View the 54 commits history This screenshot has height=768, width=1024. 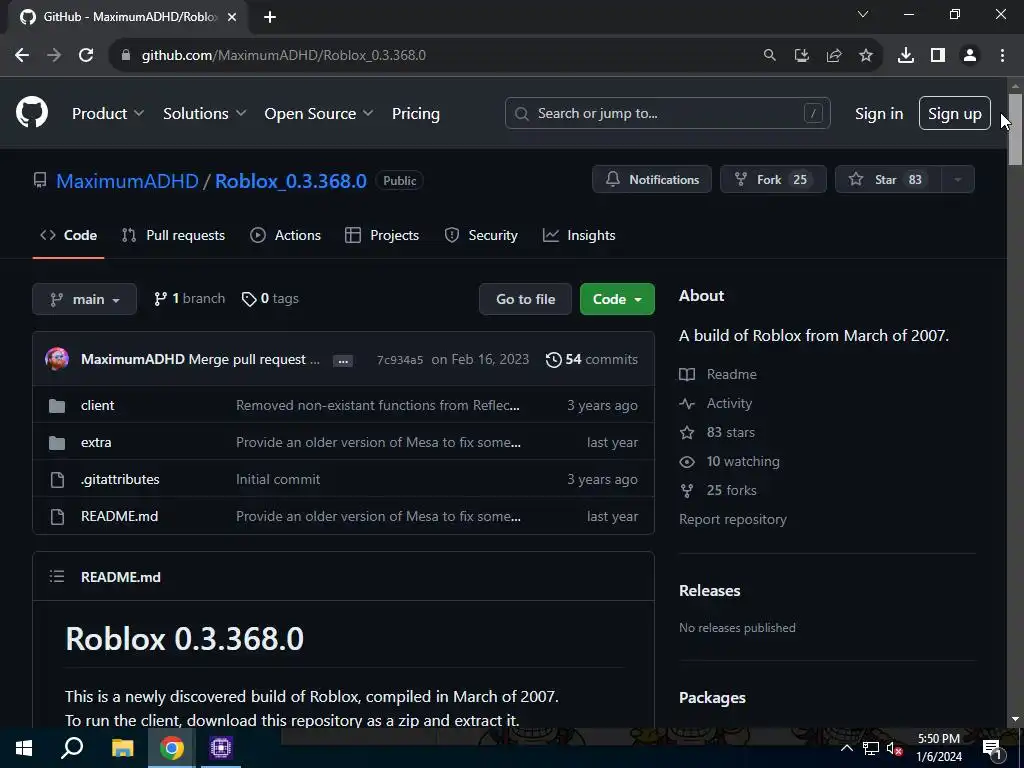click(592, 360)
